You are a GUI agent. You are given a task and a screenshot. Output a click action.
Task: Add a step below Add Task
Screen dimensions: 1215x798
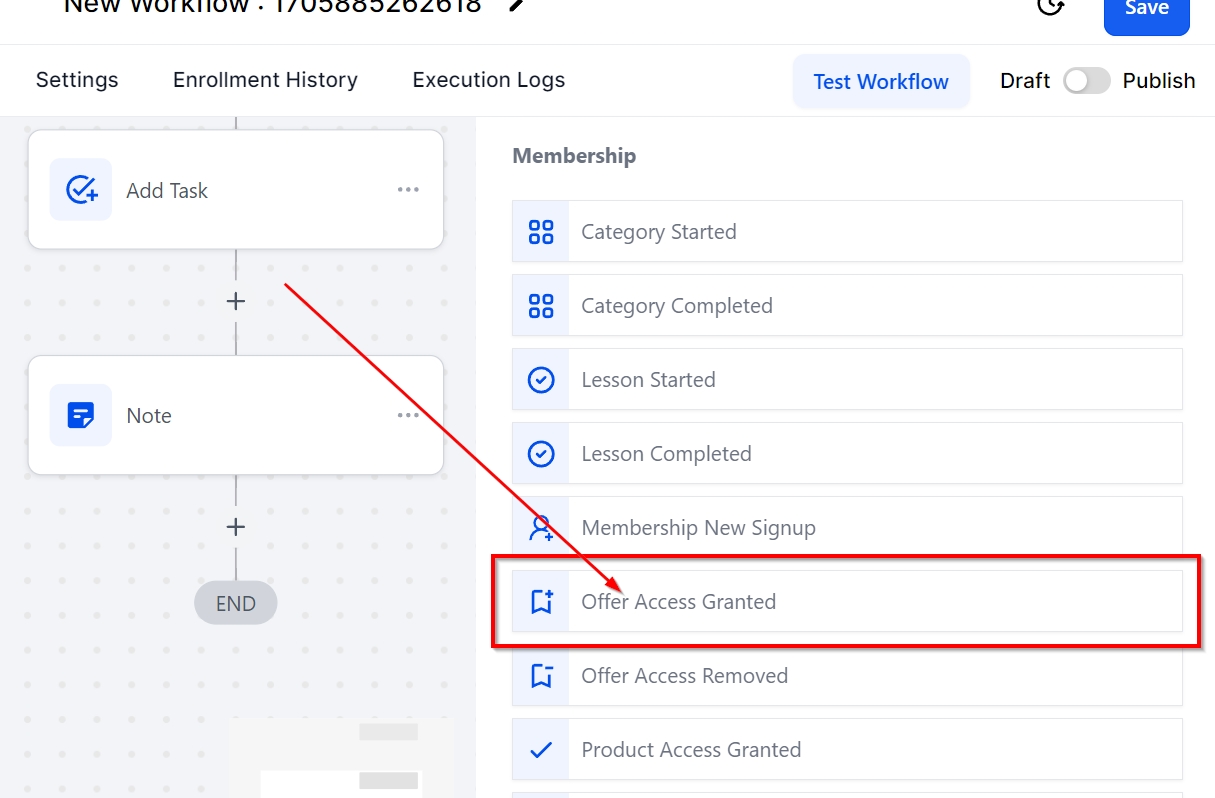point(236,301)
